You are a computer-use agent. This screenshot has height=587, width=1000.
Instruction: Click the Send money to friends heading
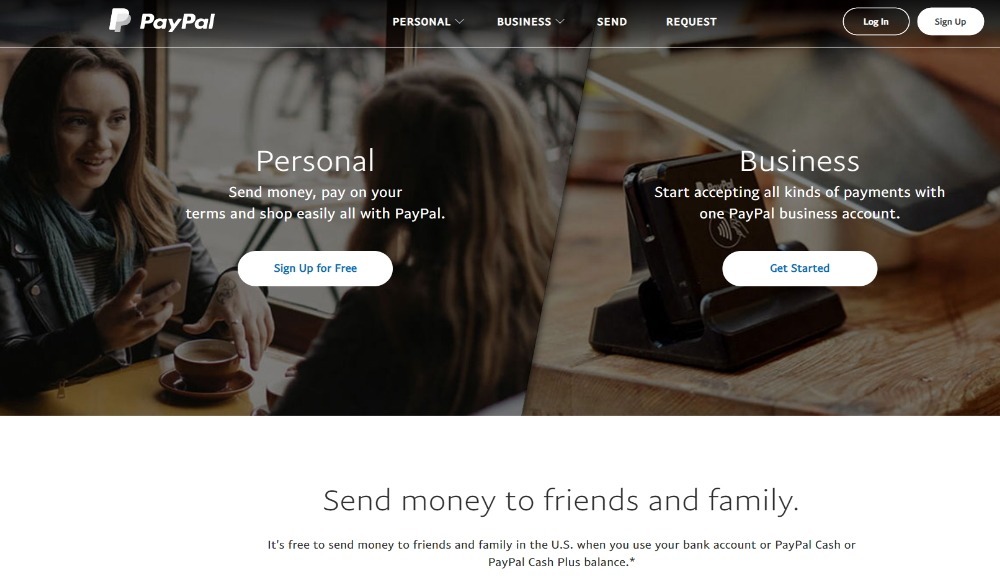[x=561, y=500]
